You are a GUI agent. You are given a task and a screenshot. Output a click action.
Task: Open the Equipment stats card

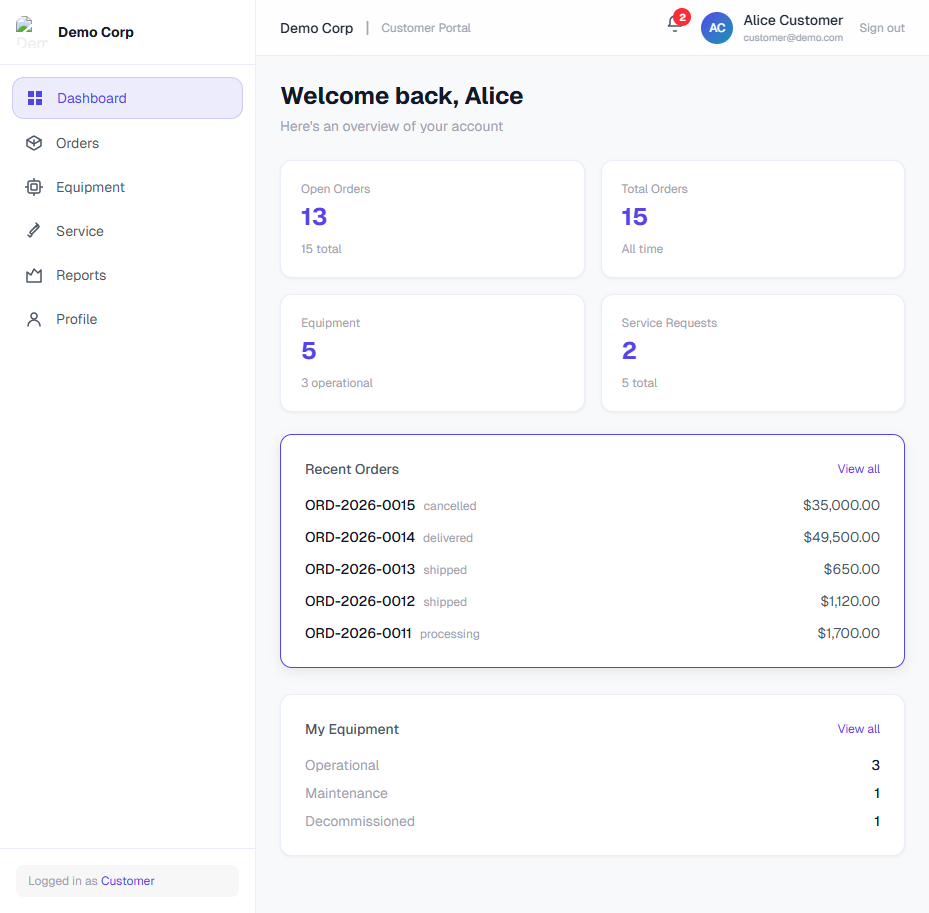pos(432,353)
